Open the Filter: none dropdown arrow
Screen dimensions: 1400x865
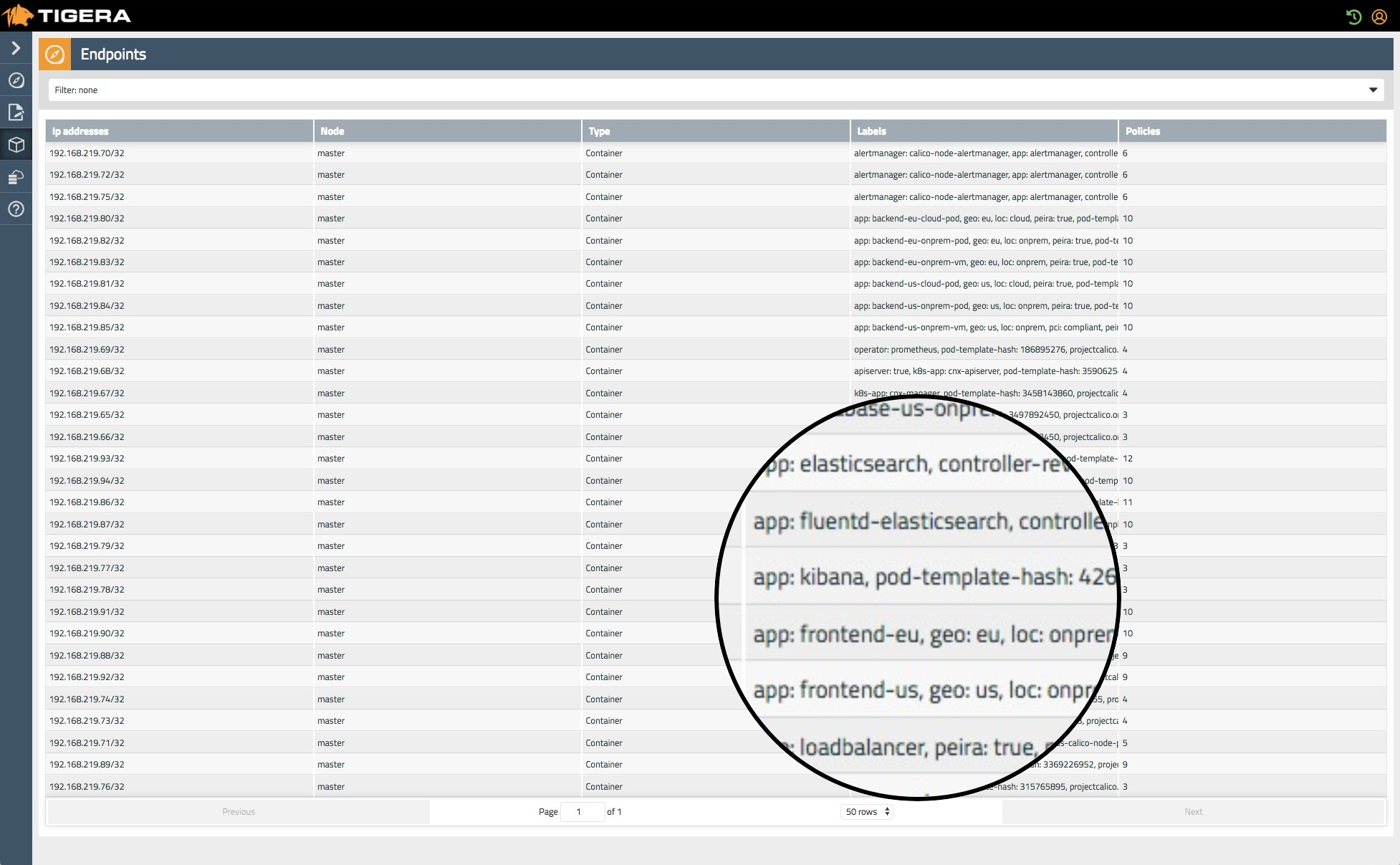[x=1373, y=90]
